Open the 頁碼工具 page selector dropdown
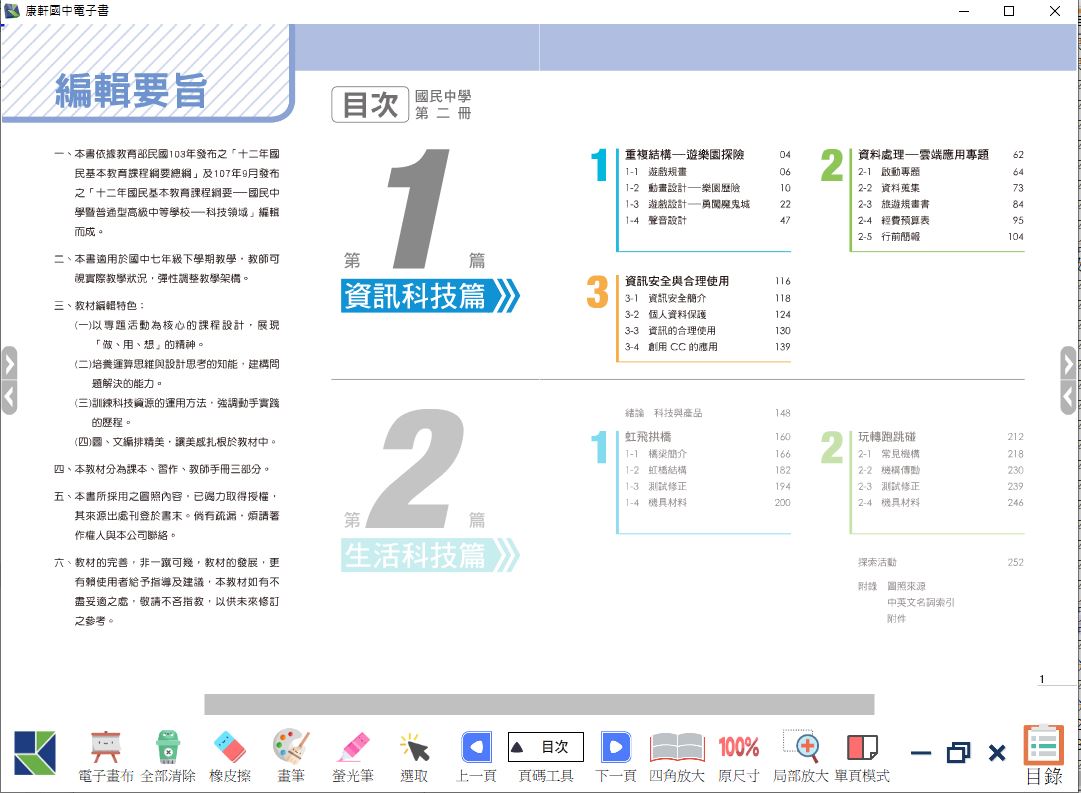The image size is (1081, 793). click(x=545, y=747)
